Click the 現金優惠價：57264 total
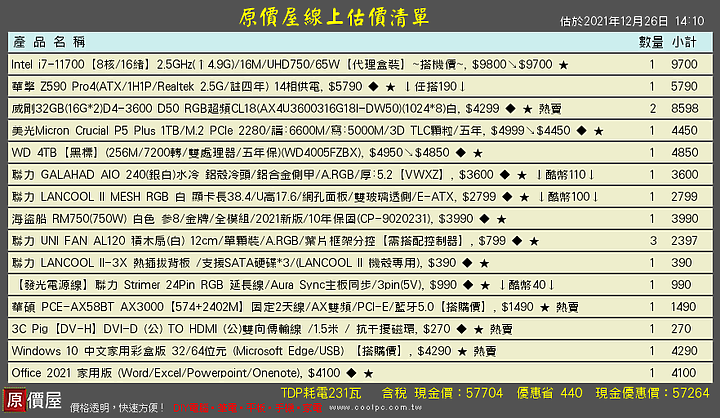The width and height of the screenshot is (720, 418). (x=652, y=393)
